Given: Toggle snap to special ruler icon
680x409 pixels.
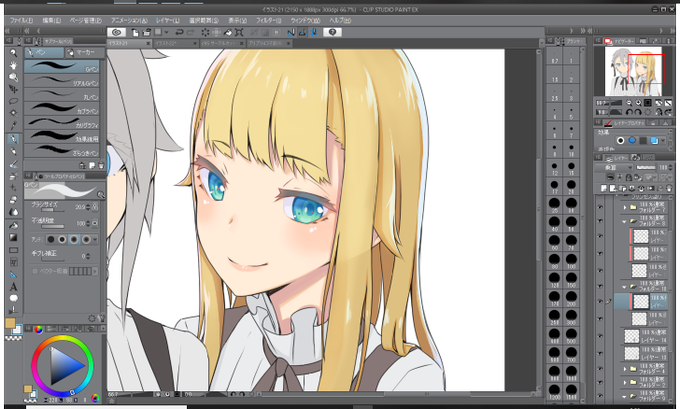Looking at the screenshot, I should coord(303,32).
